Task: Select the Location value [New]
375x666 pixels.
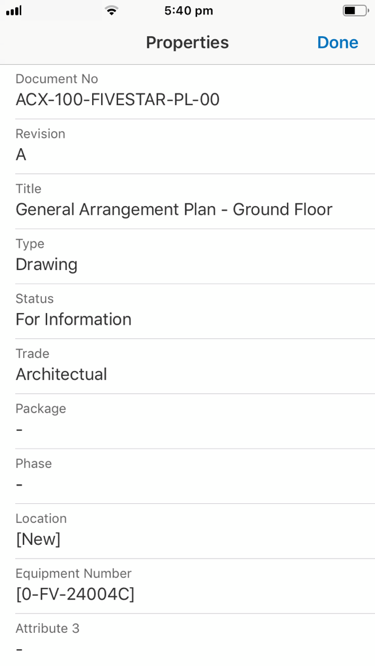Action: [x=38, y=539]
